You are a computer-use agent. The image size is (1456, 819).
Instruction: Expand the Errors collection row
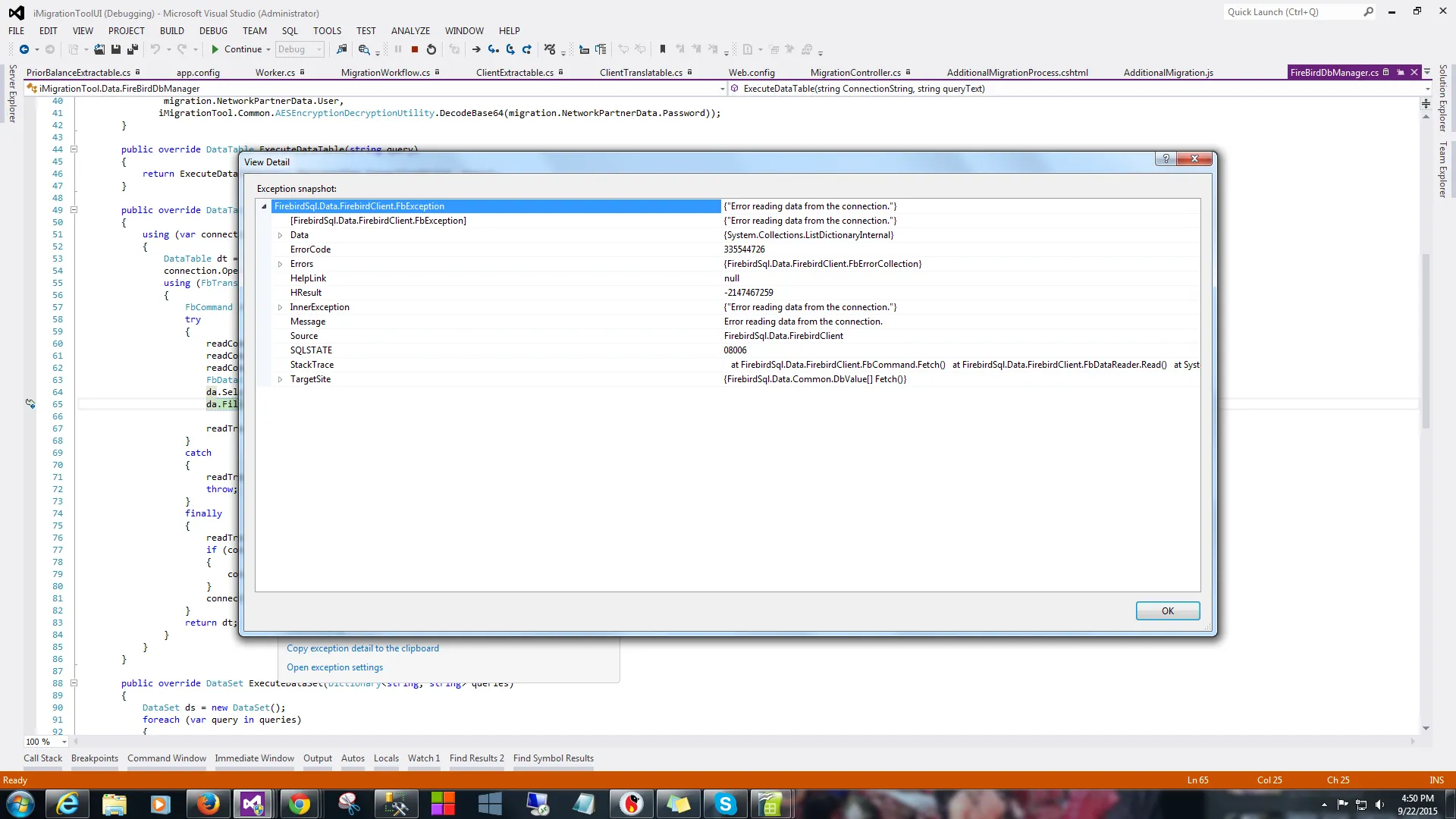[x=280, y=264]
